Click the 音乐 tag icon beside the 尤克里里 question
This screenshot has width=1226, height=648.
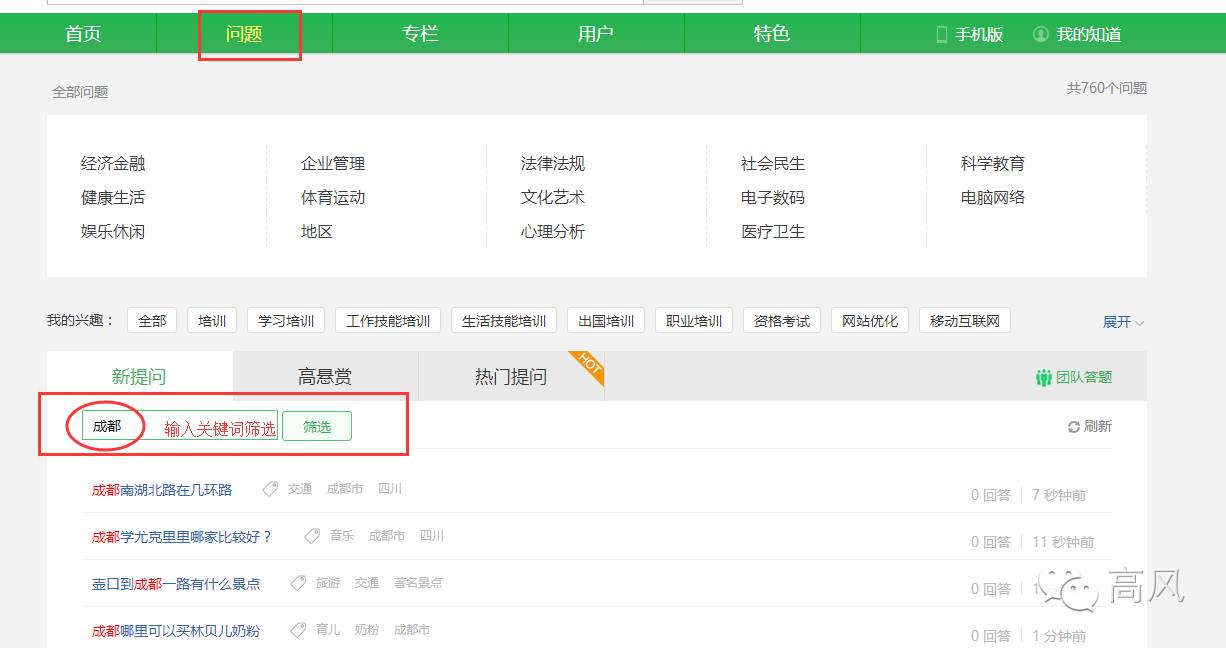coord(313,536)
